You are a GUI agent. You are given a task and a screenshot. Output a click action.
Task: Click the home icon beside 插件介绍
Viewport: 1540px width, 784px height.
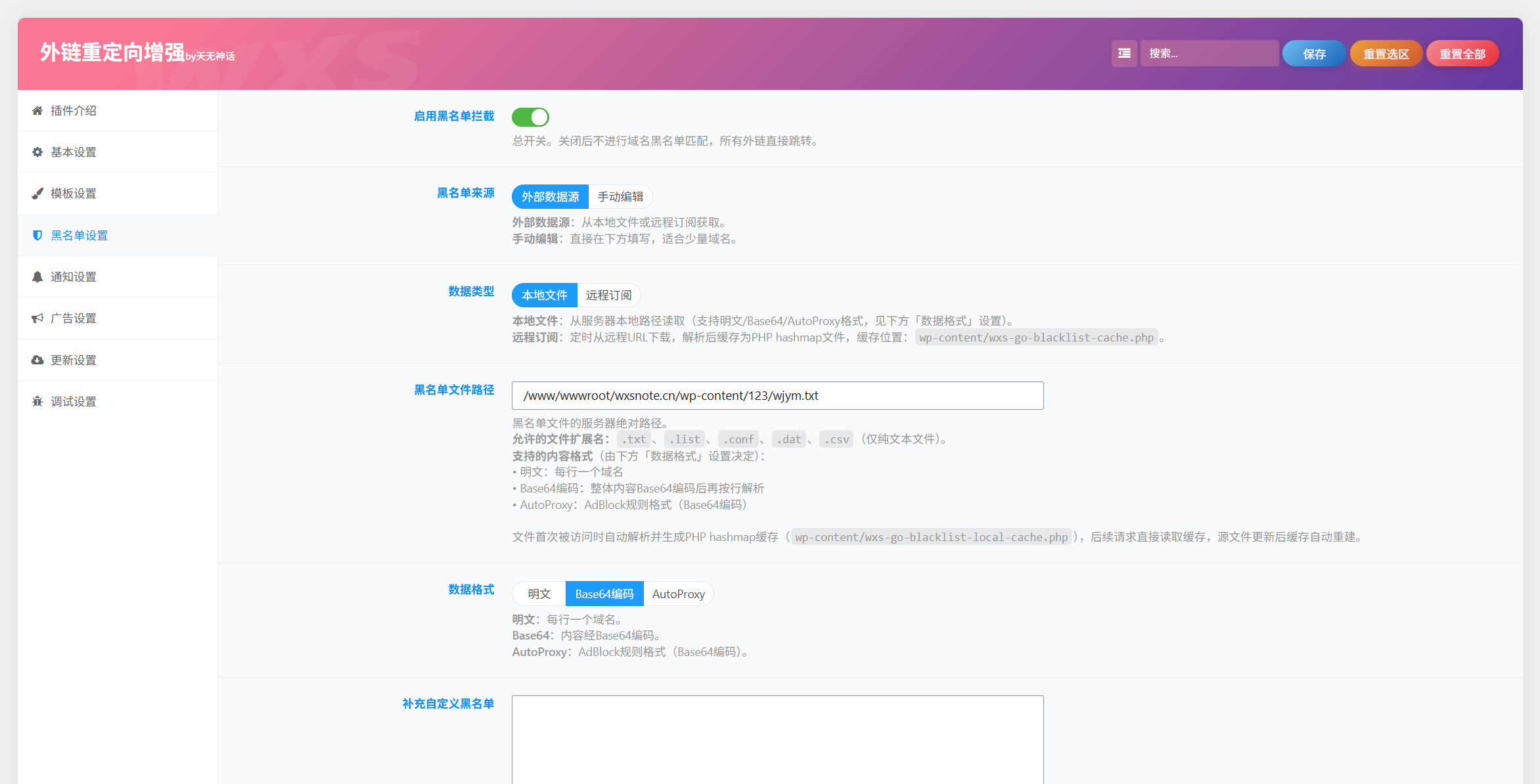pos(37,110)
